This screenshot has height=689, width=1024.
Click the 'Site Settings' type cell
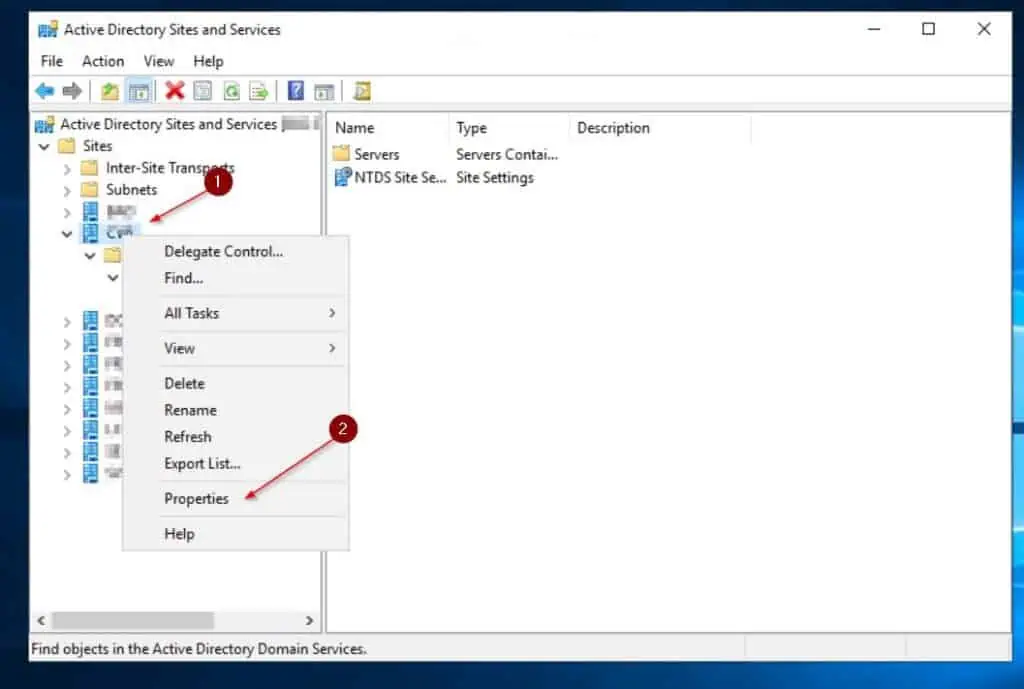[x=494, y=178]
